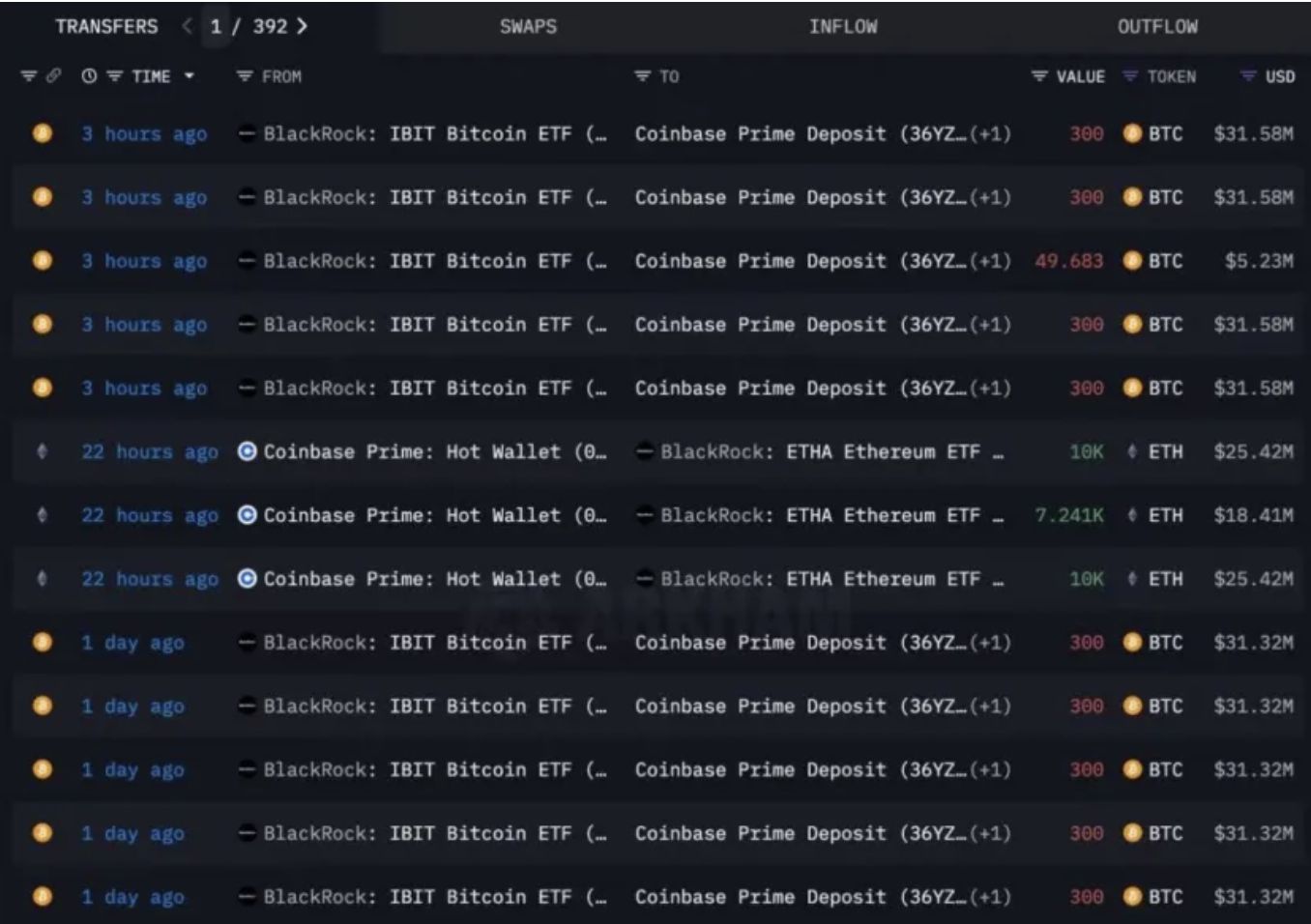Click the TIME sort dropdown arrow
Viewport: 1311px width, 924px height.
[x=189, y=76]
